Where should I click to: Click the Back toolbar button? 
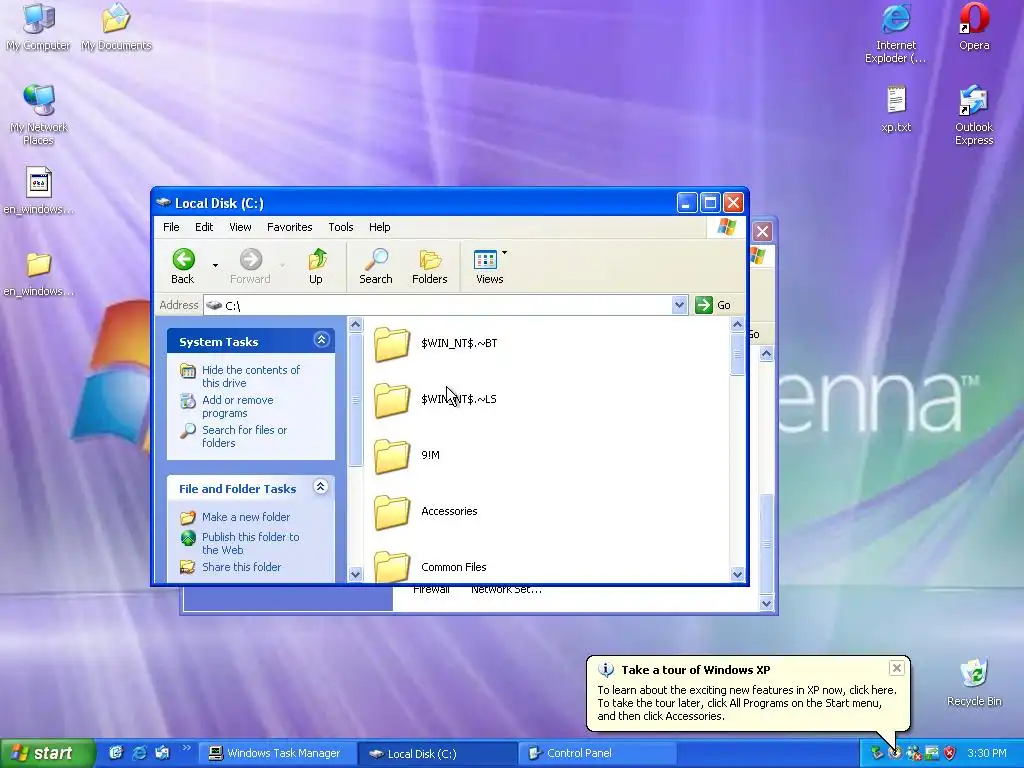pos(183,266)
